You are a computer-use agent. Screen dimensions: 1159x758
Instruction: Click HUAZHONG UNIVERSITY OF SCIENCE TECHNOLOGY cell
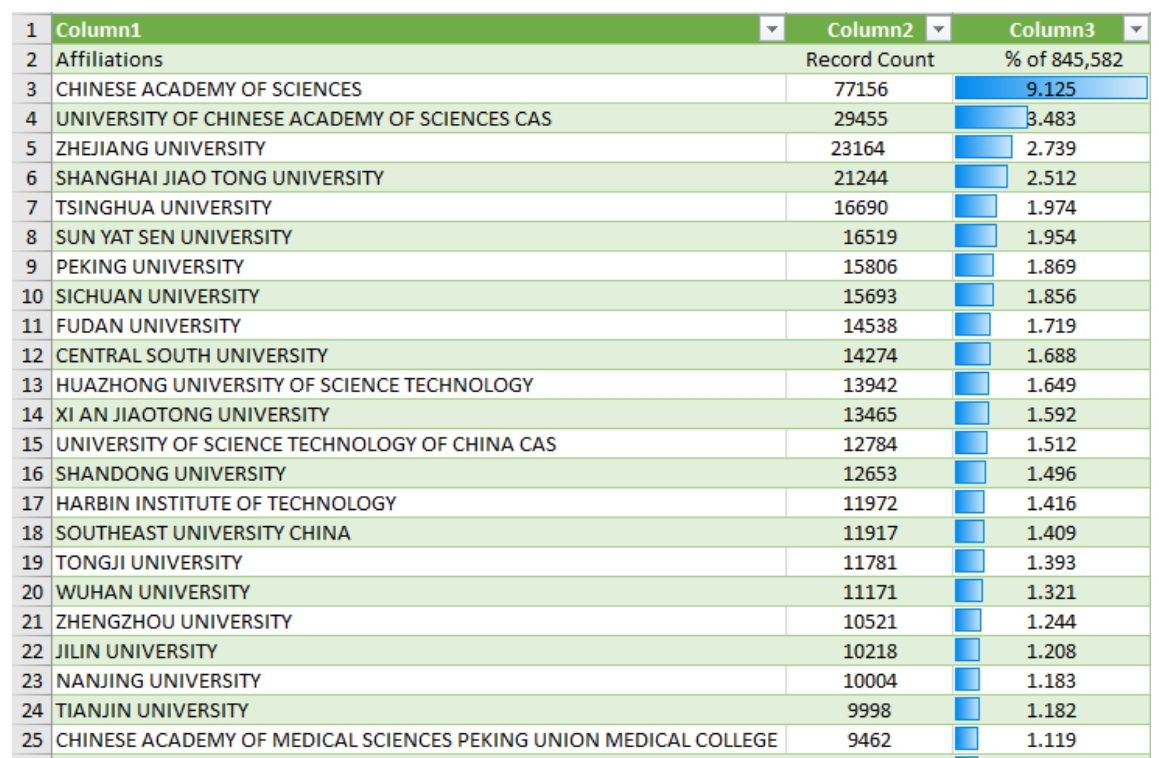click(x=418, y=385)
